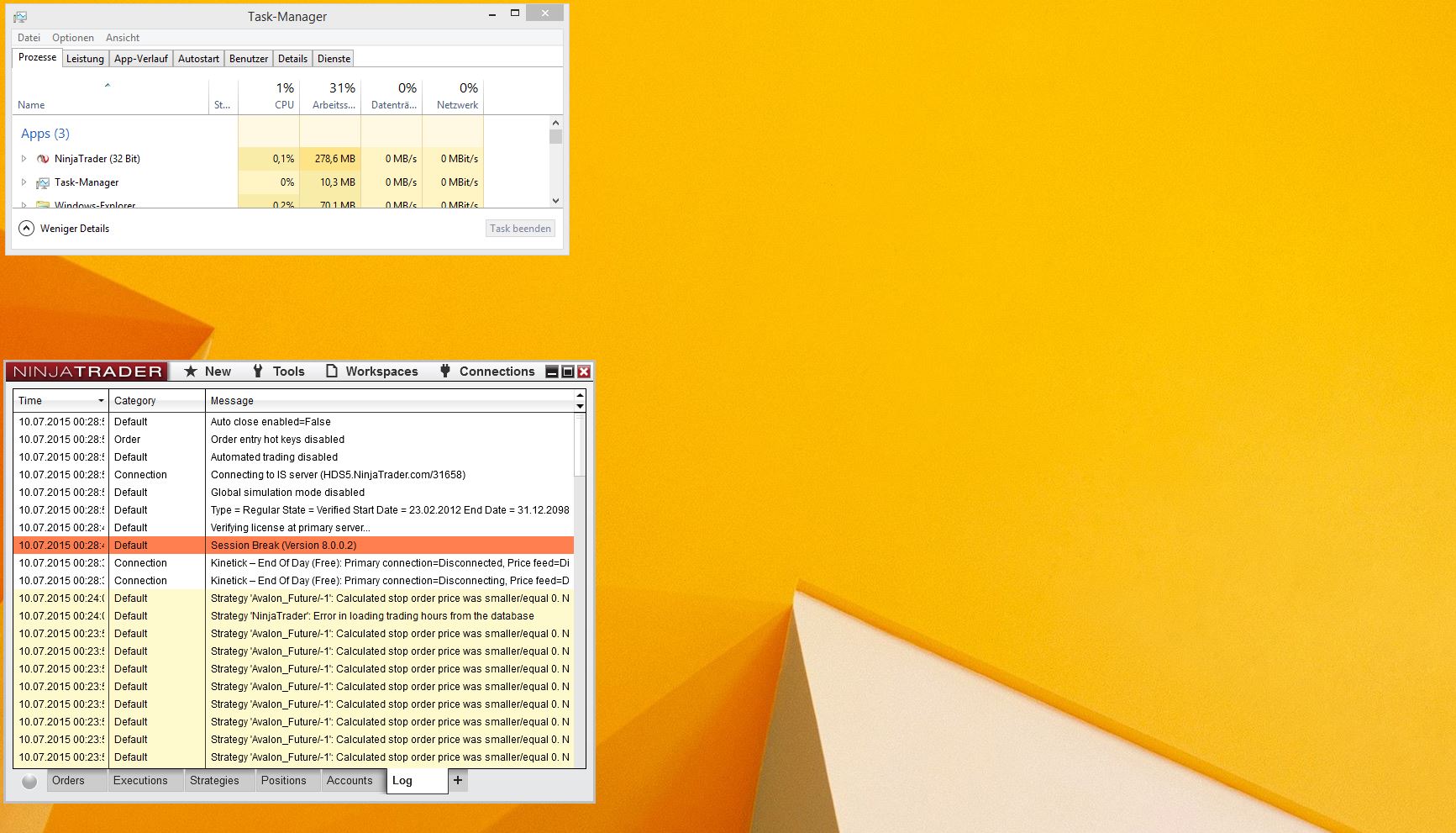Select Kinetick 'Primary connection=Disconnected' log row
The image size is (1456, 833).
[293, 563]
